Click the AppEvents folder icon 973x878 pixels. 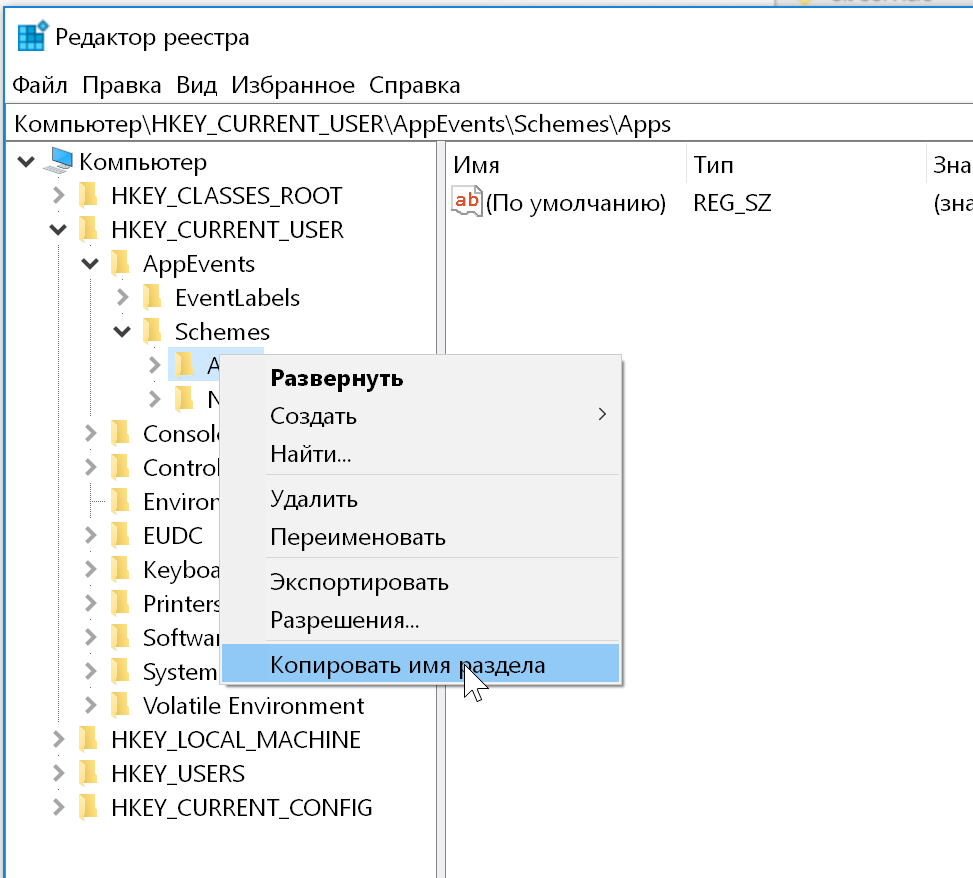[120, 264]
